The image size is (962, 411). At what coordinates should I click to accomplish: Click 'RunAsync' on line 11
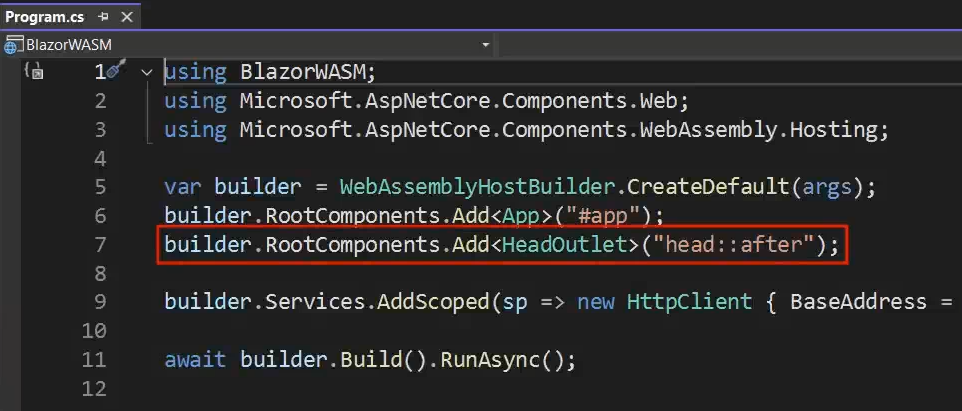tap(491, 359)
